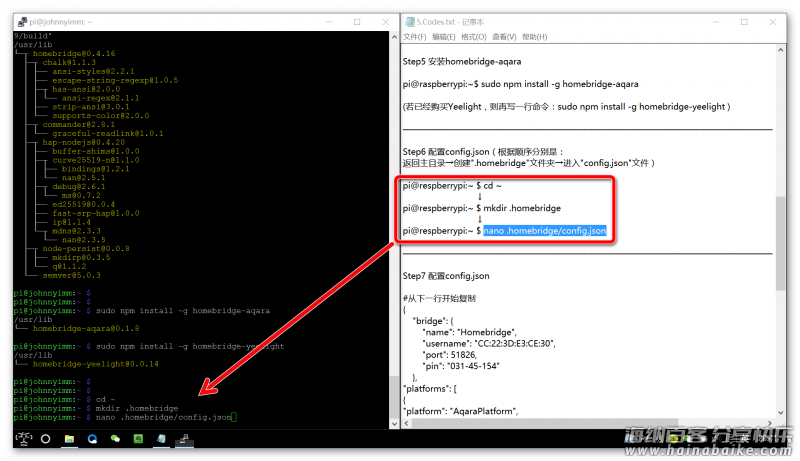
Task: Click the '"platform": "AqaraPlatform"' line
Action: (x=460, y=411)
